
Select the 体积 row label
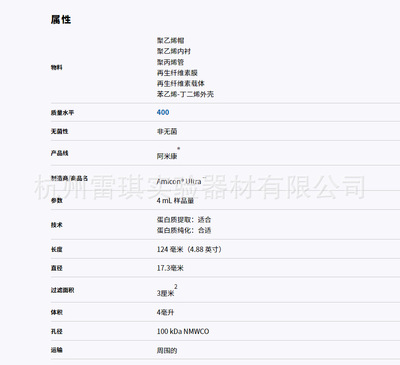point(56,312)
